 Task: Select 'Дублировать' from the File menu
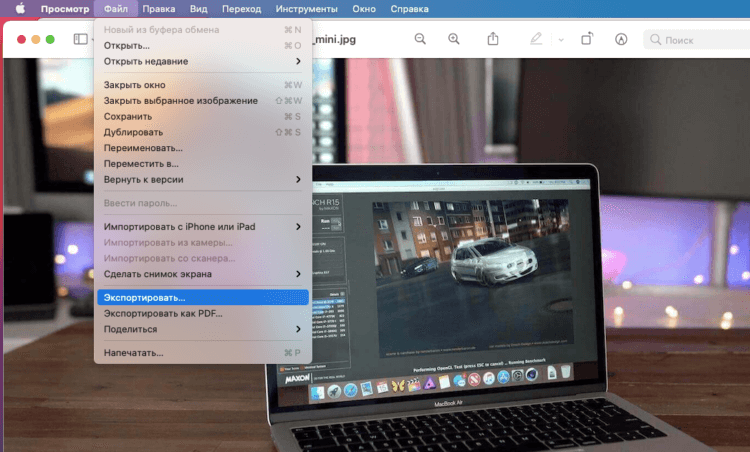(202, 132)
